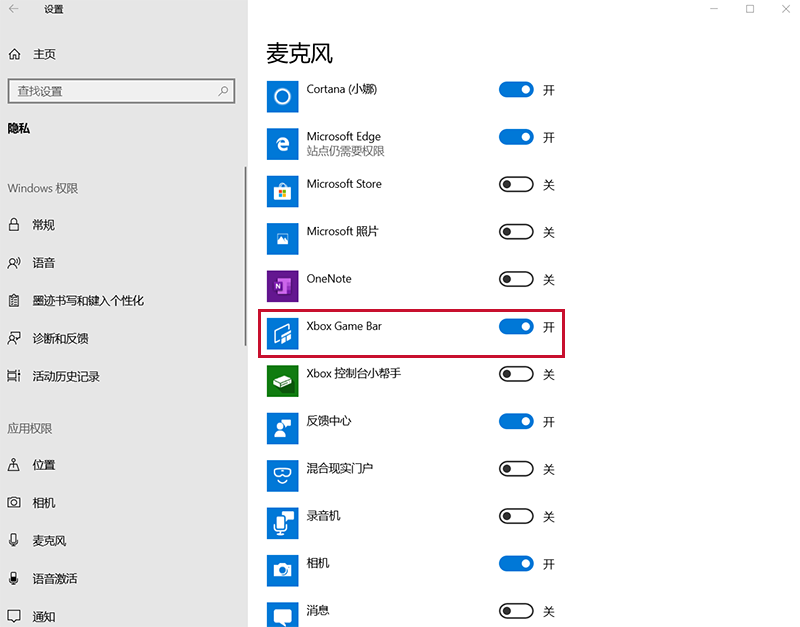Click the Microsoft Store app icon
800x627 pixels.
[283, 191]
